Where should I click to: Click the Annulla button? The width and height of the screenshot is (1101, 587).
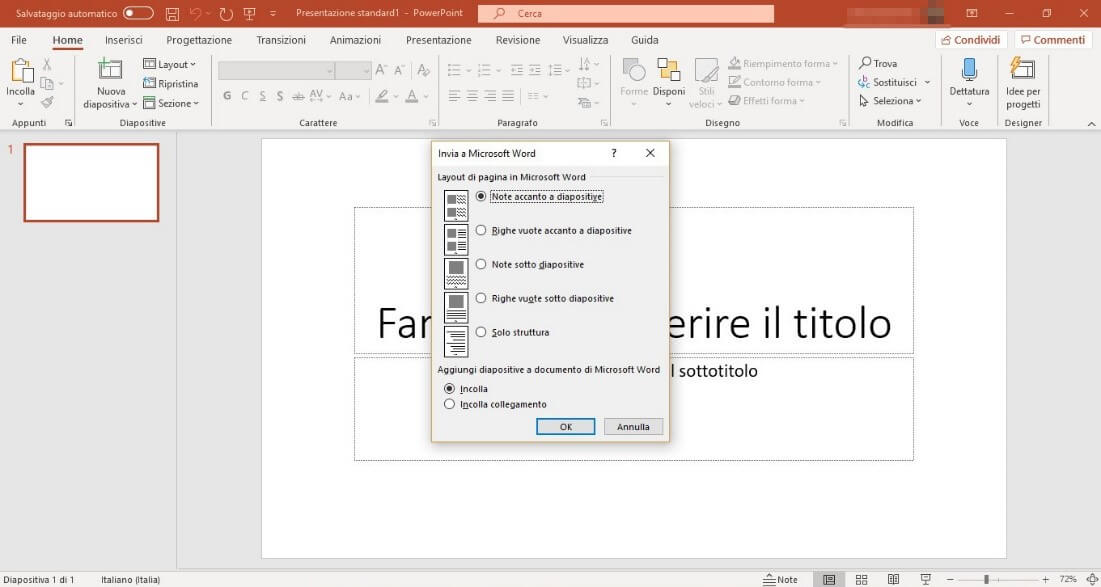(633, 426)
